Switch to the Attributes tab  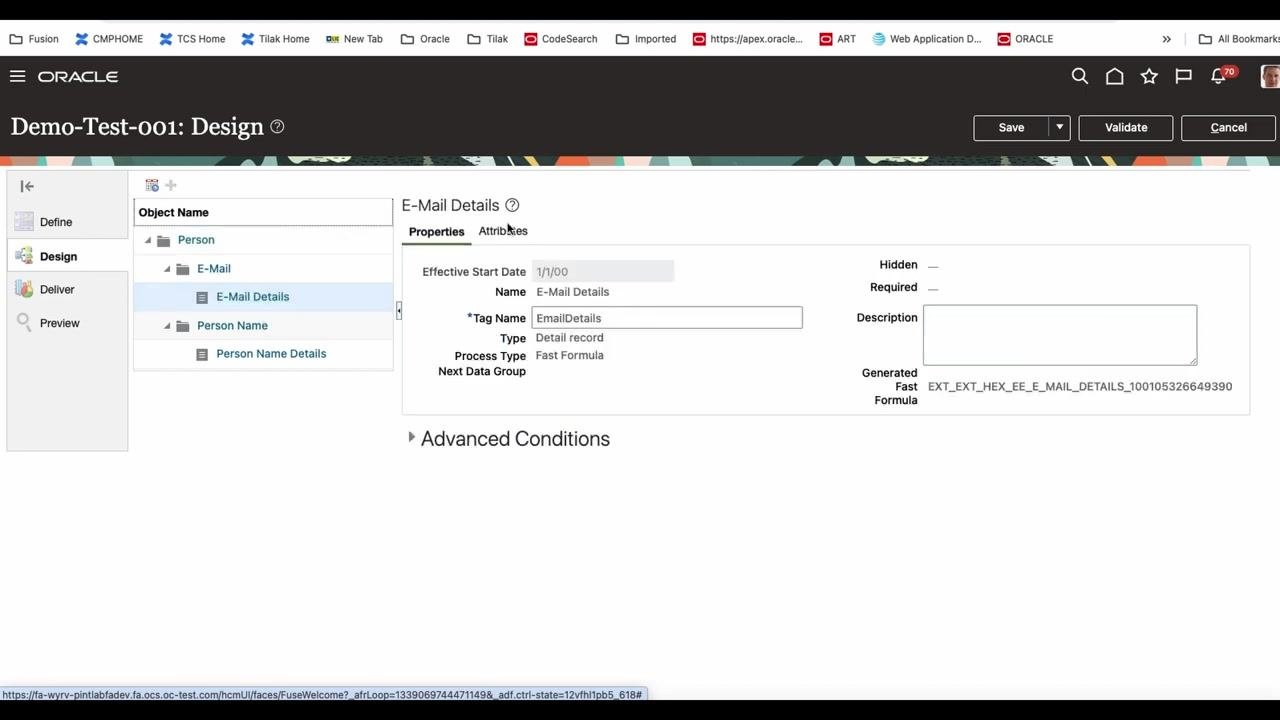(x=503, y=231)
